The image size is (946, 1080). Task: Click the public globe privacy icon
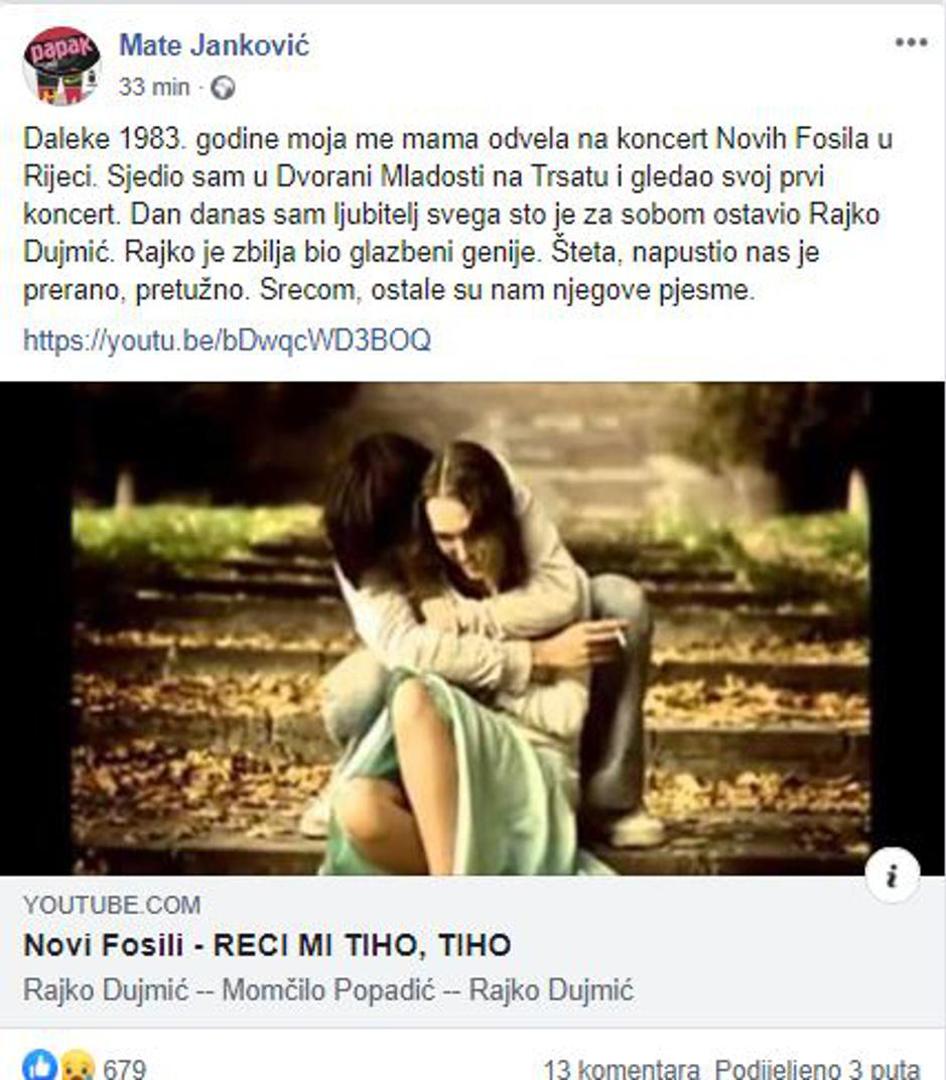[223, 88]
